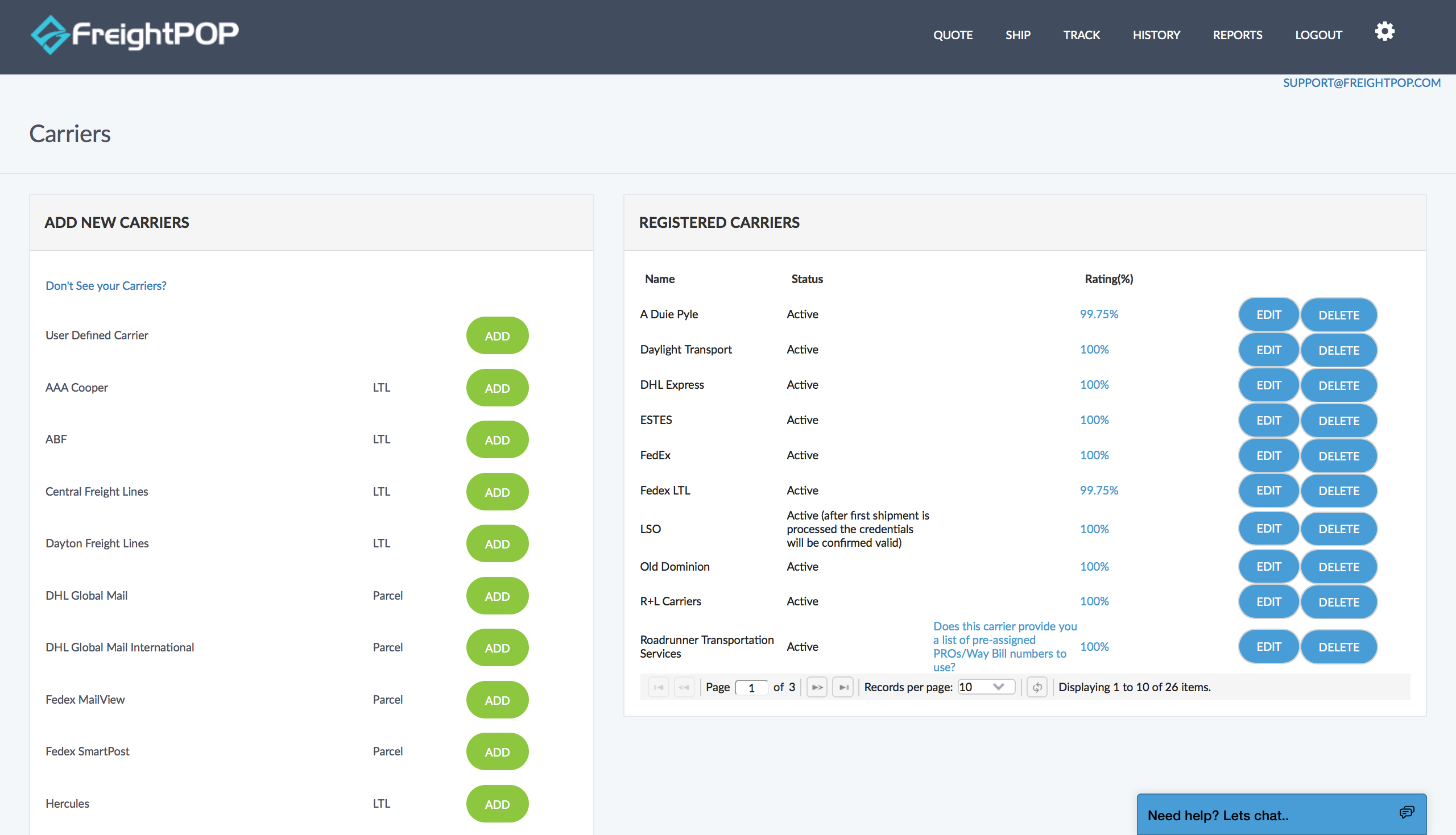Click the FreightPOP logo

point(134,35)
